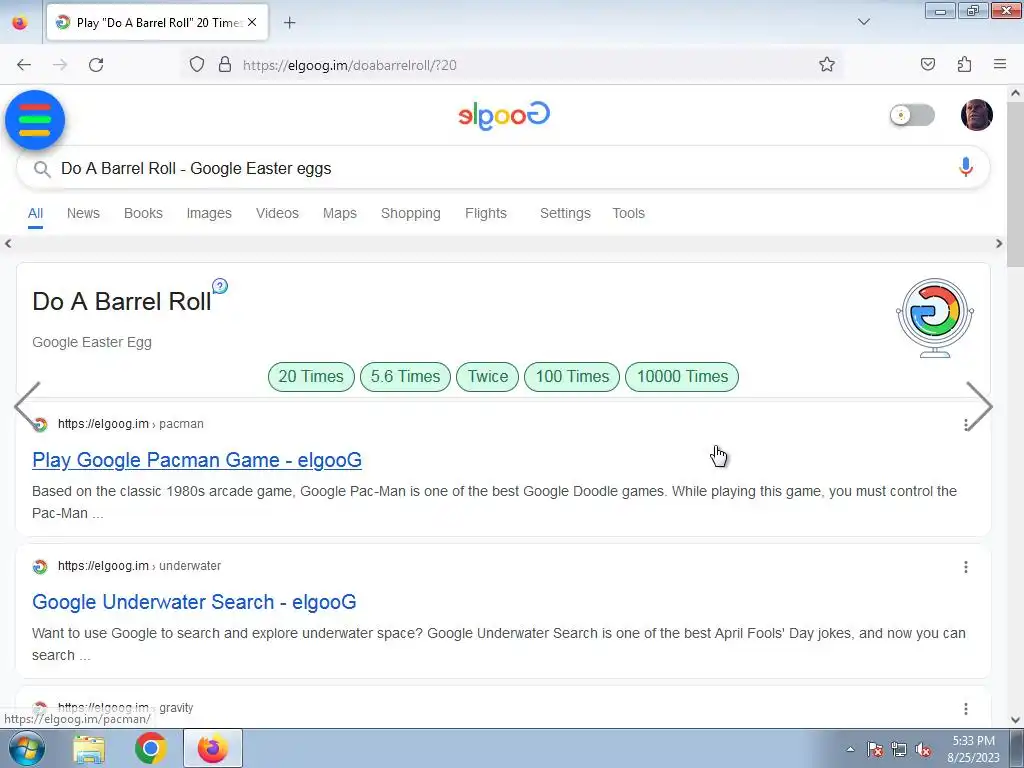Open the Save to Pocket icon
Image resolution: width=1024 pixels, height=768 pixels.
coord(927,65)
